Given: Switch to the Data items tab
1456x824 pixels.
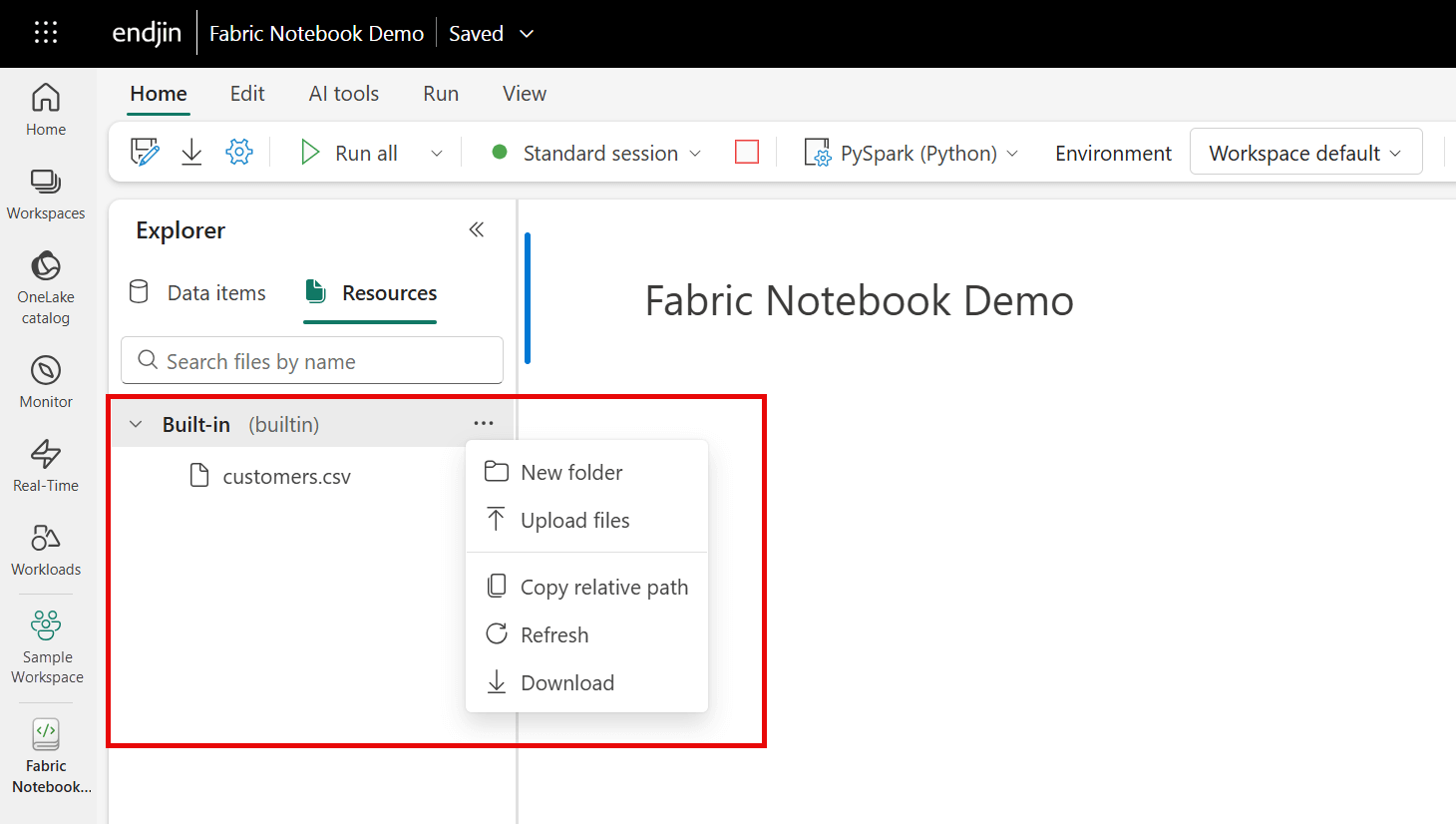Looking at the screenshot, I should point(198,292).
